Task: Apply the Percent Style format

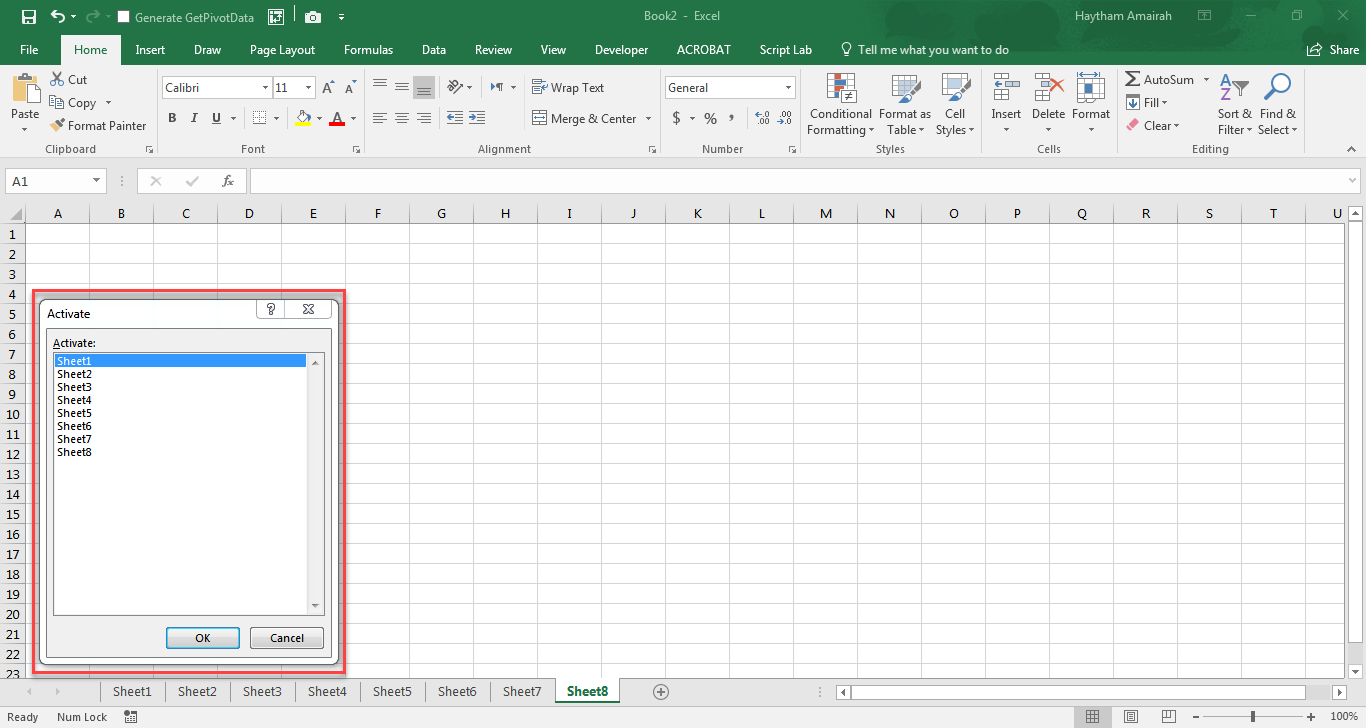Action: 709,117
